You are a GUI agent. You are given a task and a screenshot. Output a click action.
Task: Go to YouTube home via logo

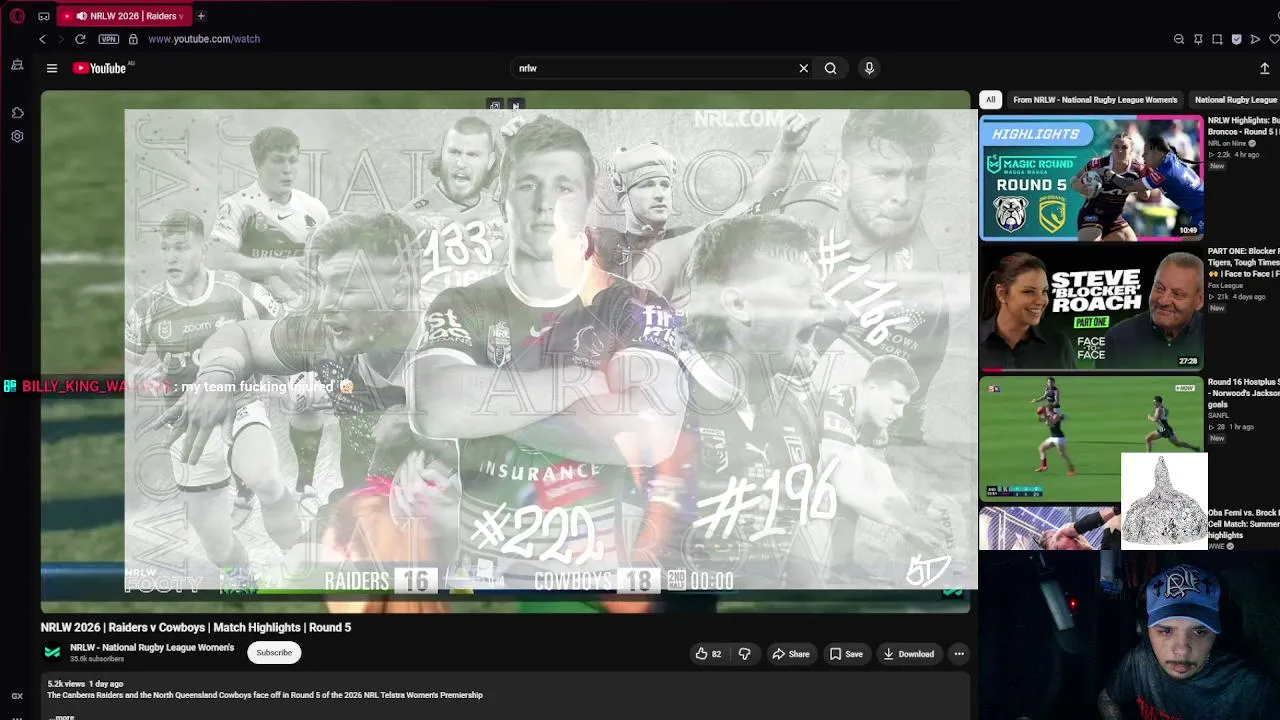[100, 68]
